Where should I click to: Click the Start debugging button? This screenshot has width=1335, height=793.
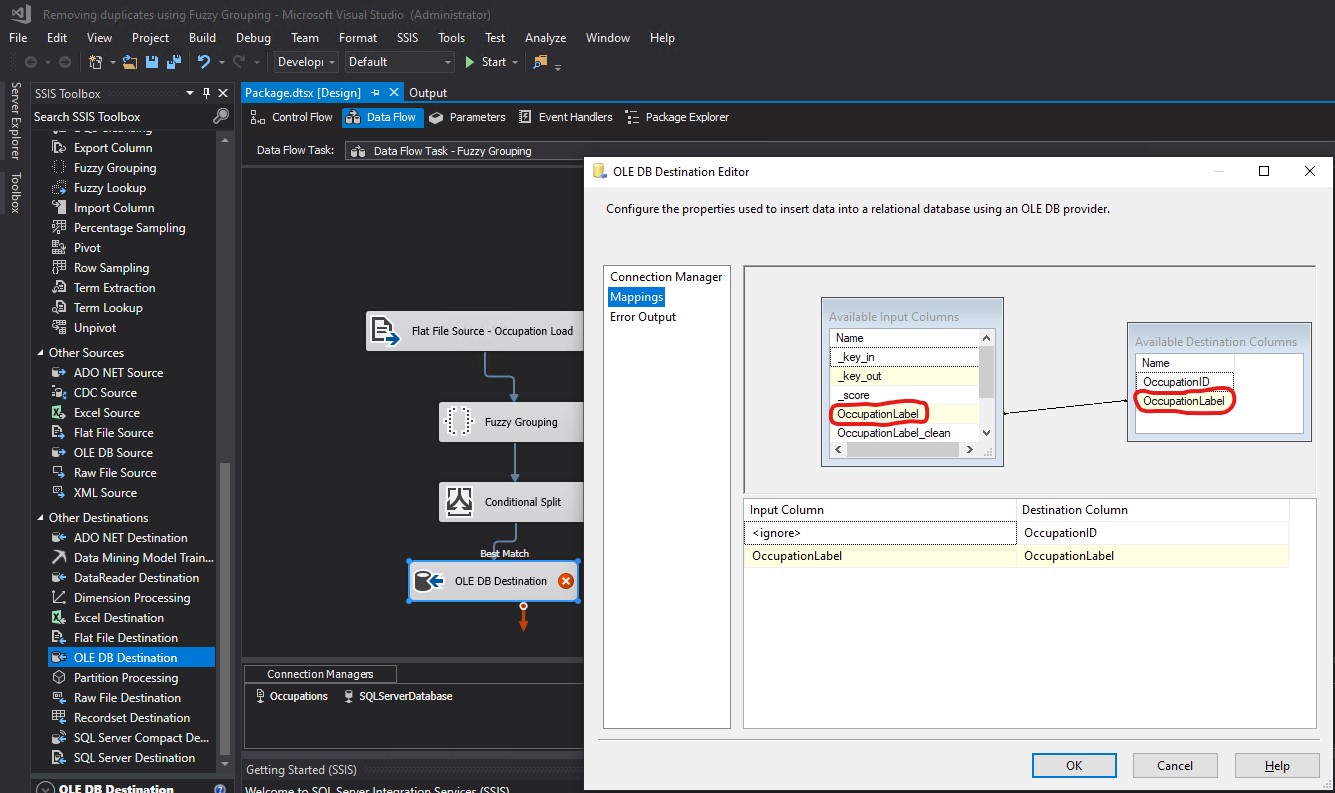click(486, 62)
